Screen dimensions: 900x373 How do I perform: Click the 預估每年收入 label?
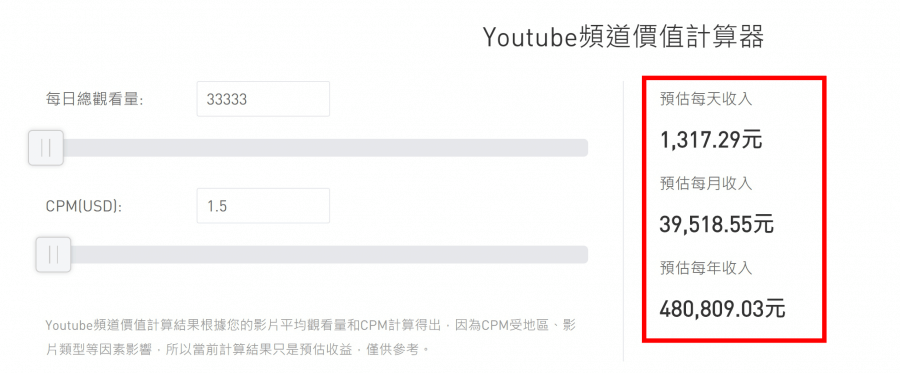tap(706, 268)
